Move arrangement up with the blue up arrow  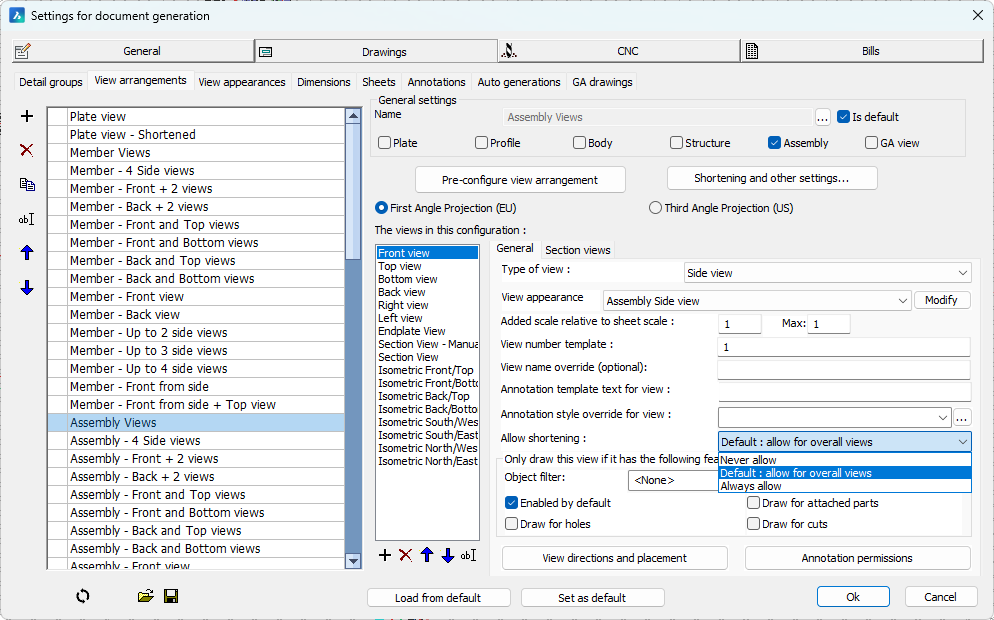(x=27, y=253)
